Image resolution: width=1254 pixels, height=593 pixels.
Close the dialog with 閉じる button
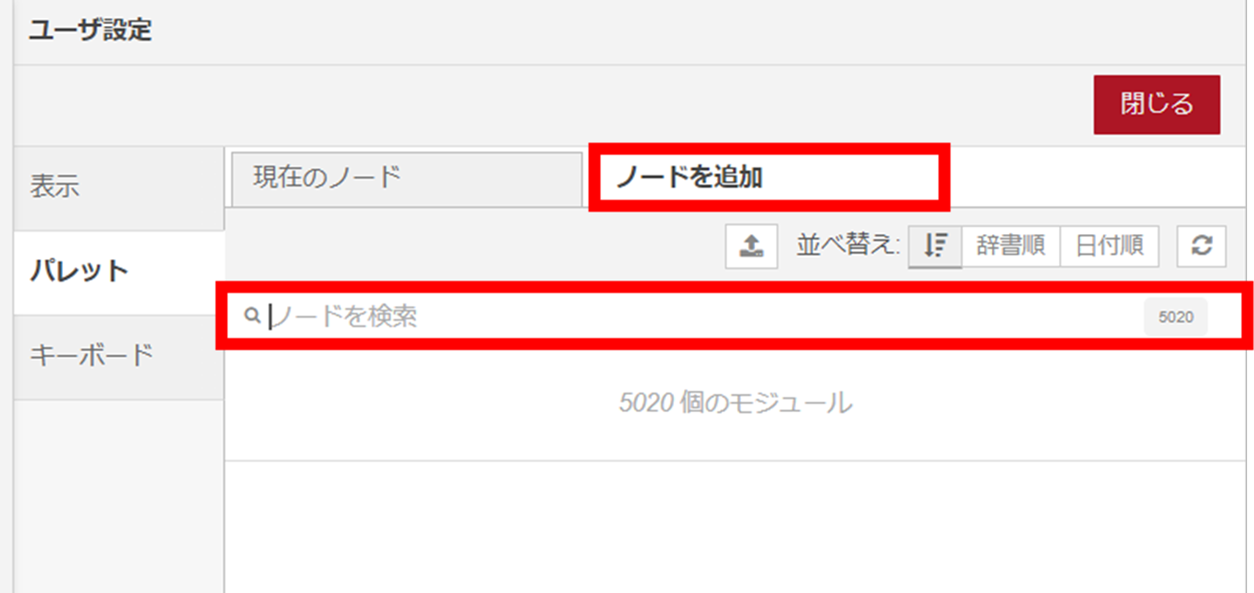[1157, 104]
